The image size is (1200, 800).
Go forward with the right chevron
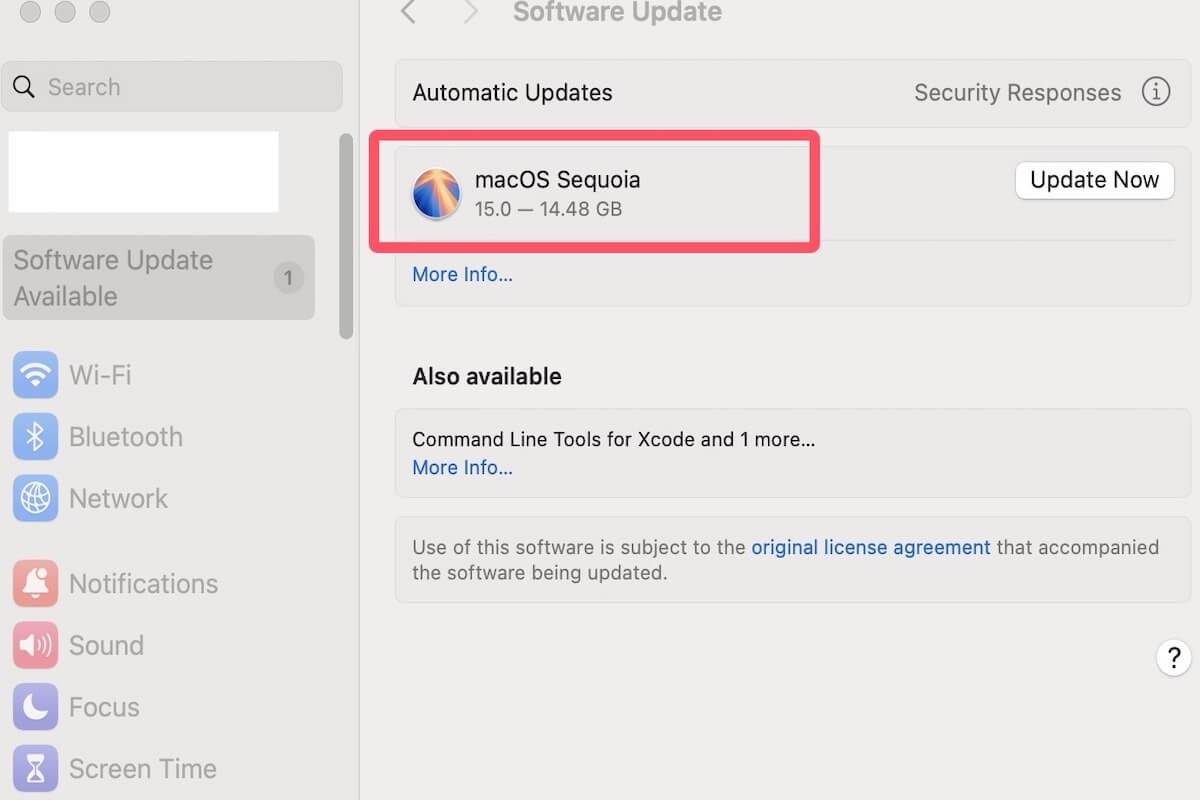point(470,12)
